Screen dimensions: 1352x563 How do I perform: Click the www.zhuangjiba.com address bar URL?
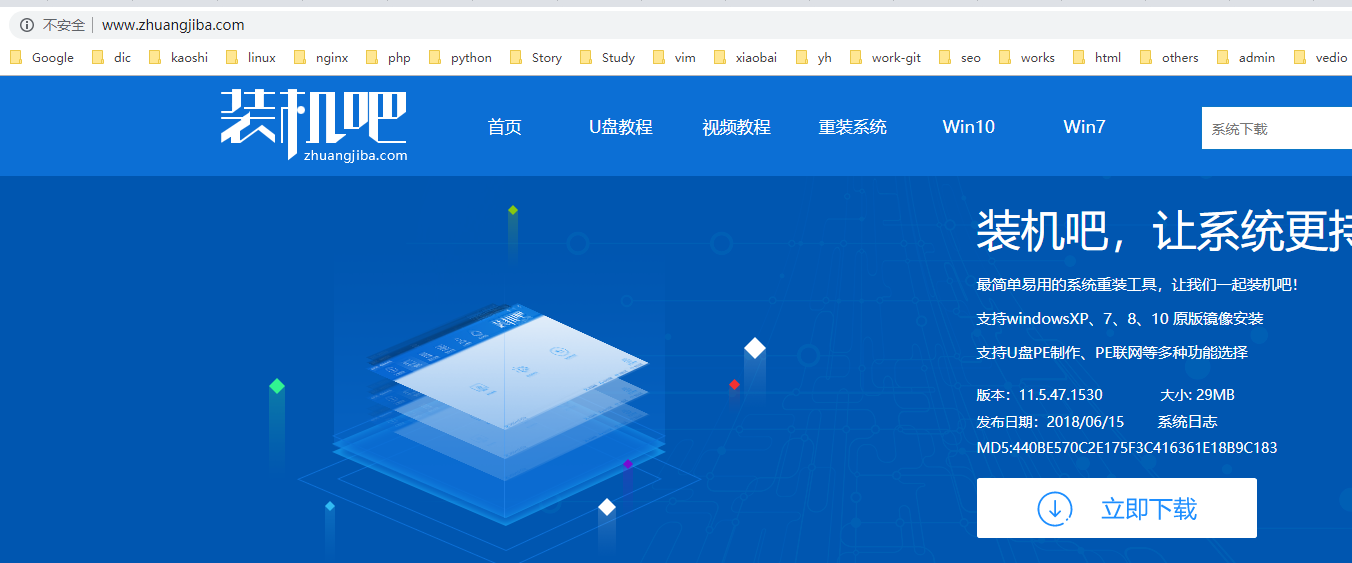coord(173,25)
